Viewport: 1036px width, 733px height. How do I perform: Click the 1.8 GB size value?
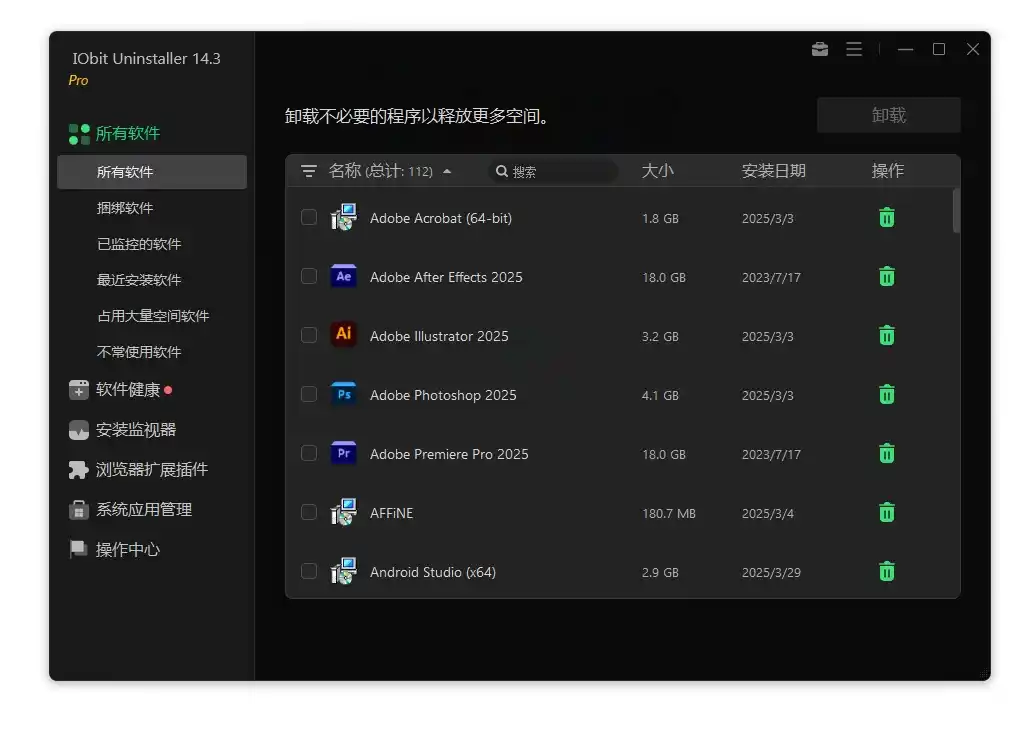tap(660, 219)
